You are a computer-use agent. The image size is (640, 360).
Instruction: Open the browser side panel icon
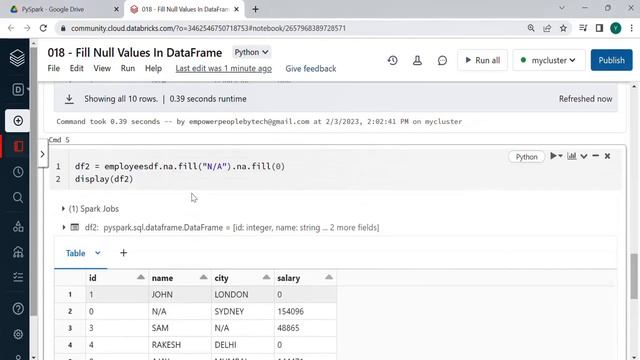tap(599, 28)
